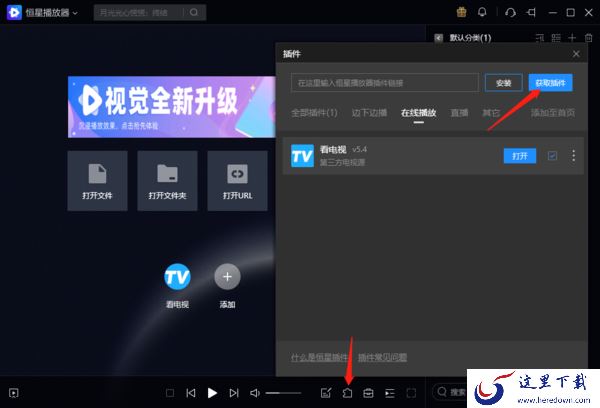Open the 恒星播放器 main menu dropdown
Screen dimensions: 600x408
click(x=51, y=13)
